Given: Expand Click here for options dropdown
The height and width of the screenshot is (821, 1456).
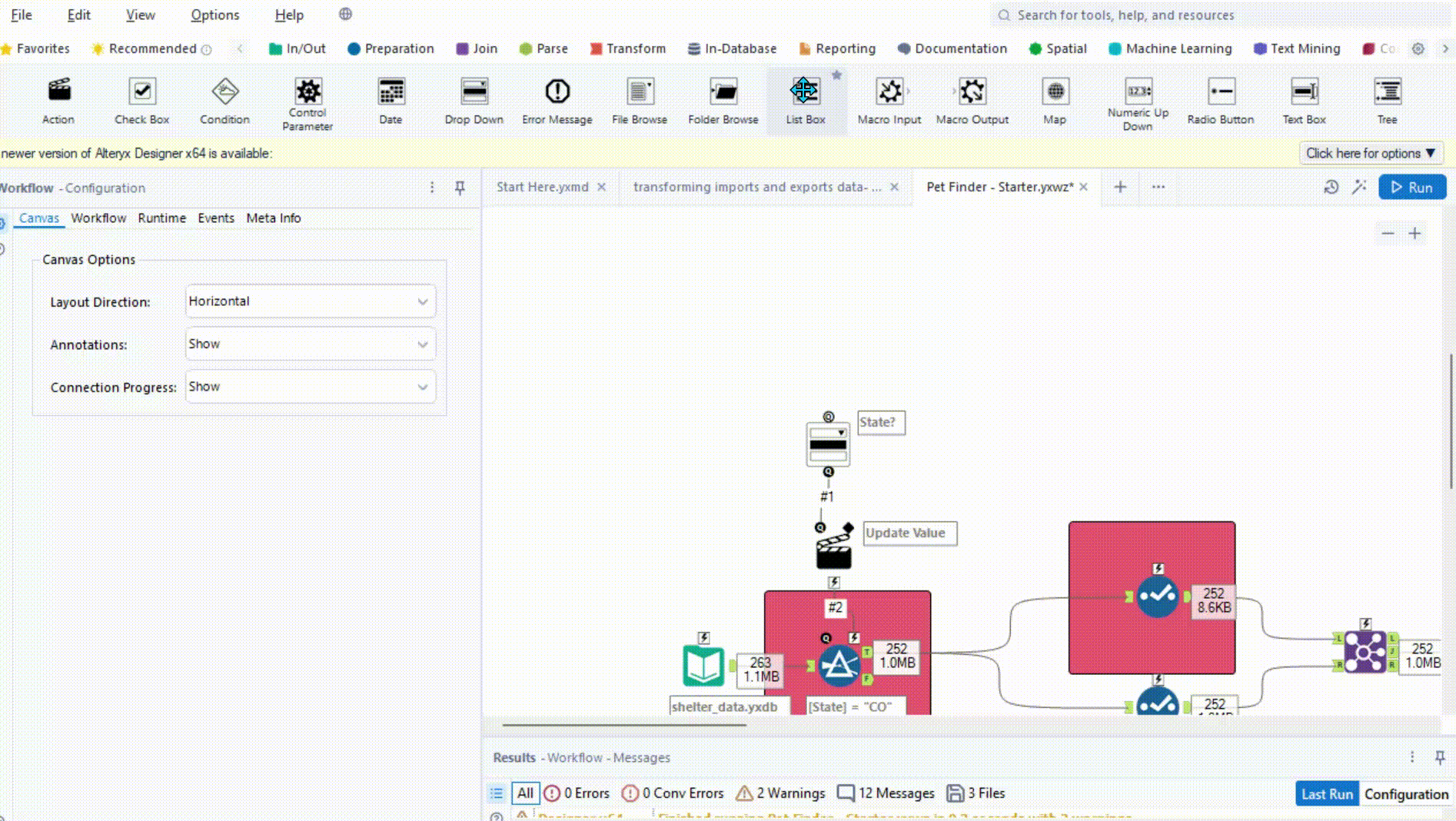Looking at the screenshot, I should pyautogui.click(x=1371, y=153).
